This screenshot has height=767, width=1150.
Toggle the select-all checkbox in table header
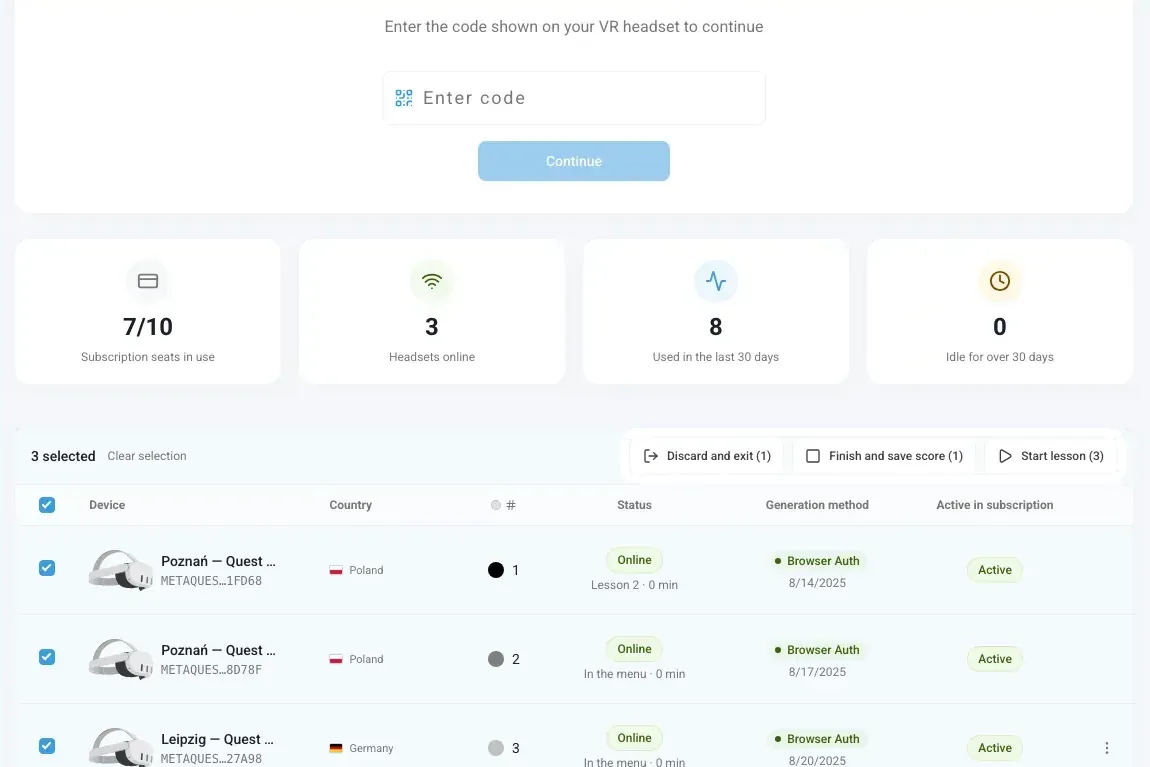[x=47, y=504]
